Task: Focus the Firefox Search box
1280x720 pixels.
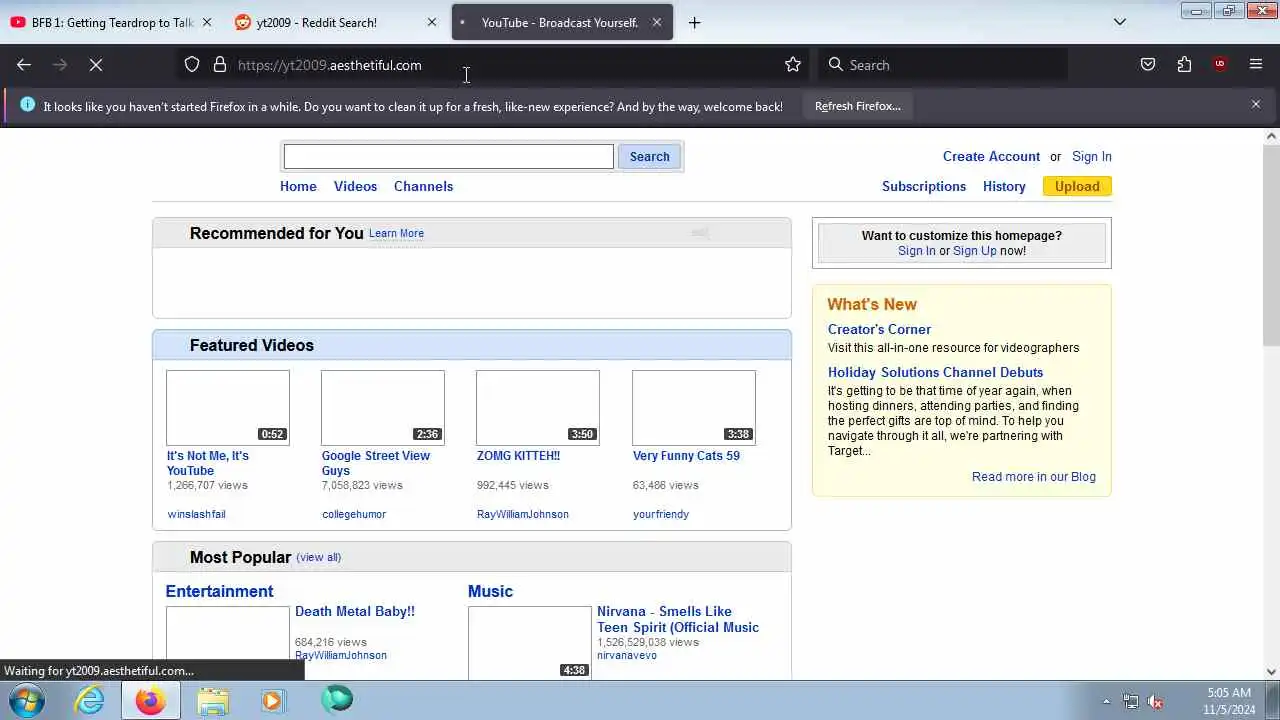Action: (x=943, y=65)
